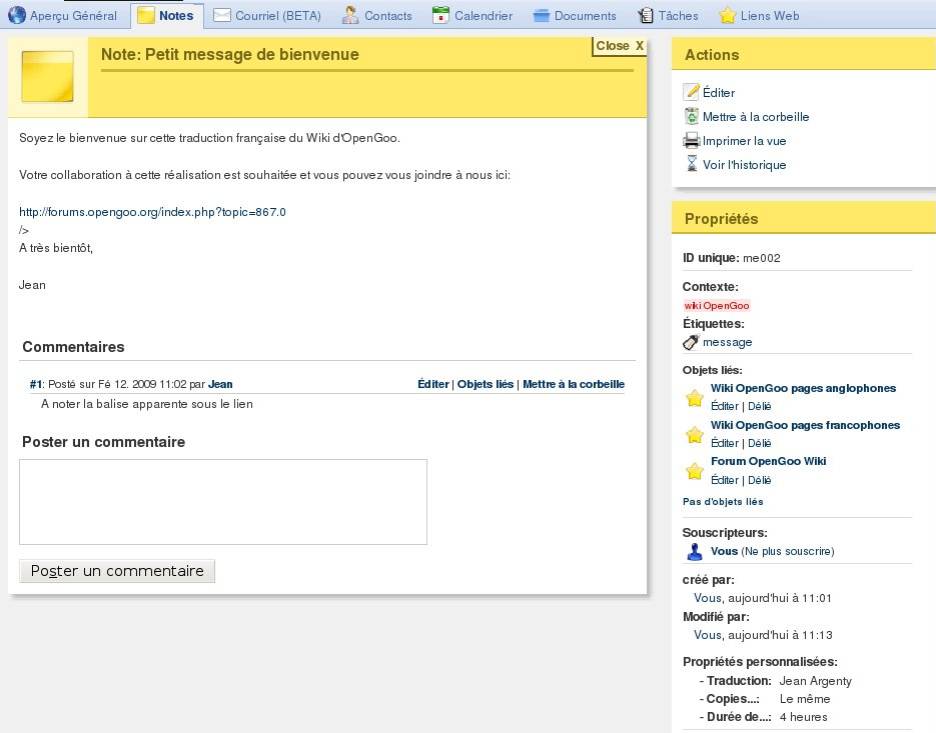The height and width of the screenshot is (733, 936).
Task: Click the hourglass icon for Voir l'historique
Action: coord(691,164)
